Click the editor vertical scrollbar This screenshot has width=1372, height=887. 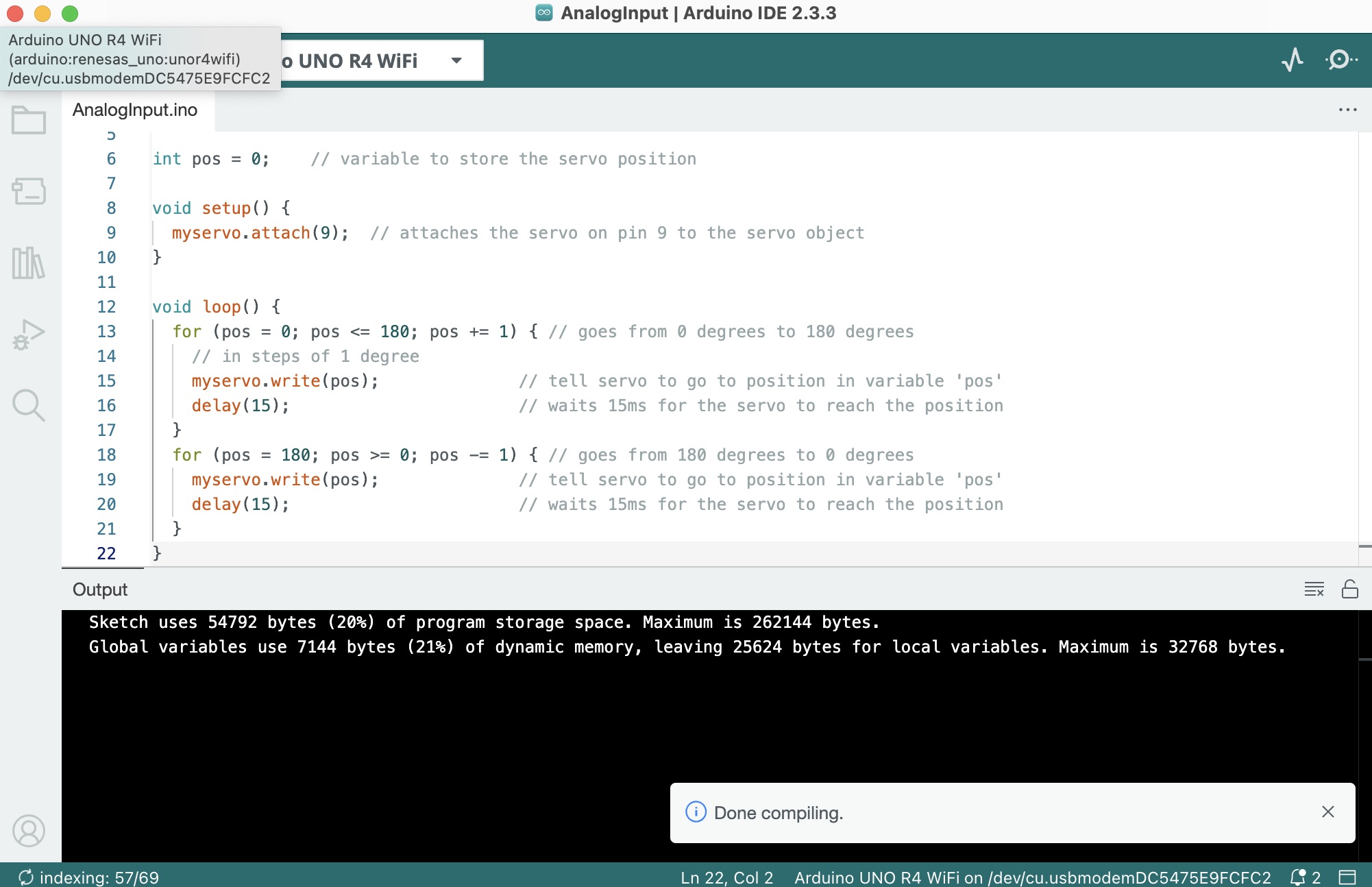click(1364, 343)
